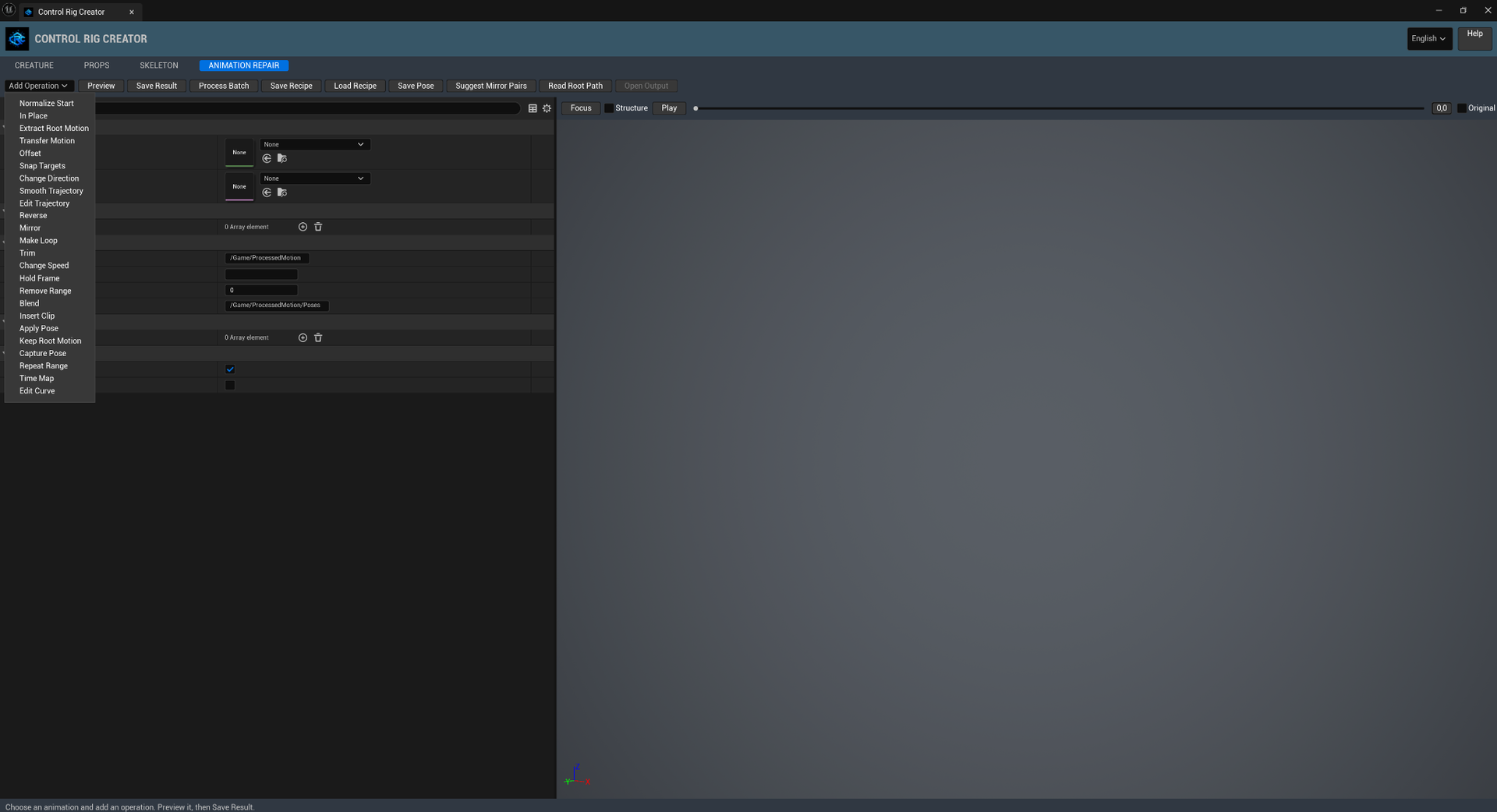Toggle the Structure checkbox
Viewport: 1497px width, 812px height.
(x=609, y=108)
